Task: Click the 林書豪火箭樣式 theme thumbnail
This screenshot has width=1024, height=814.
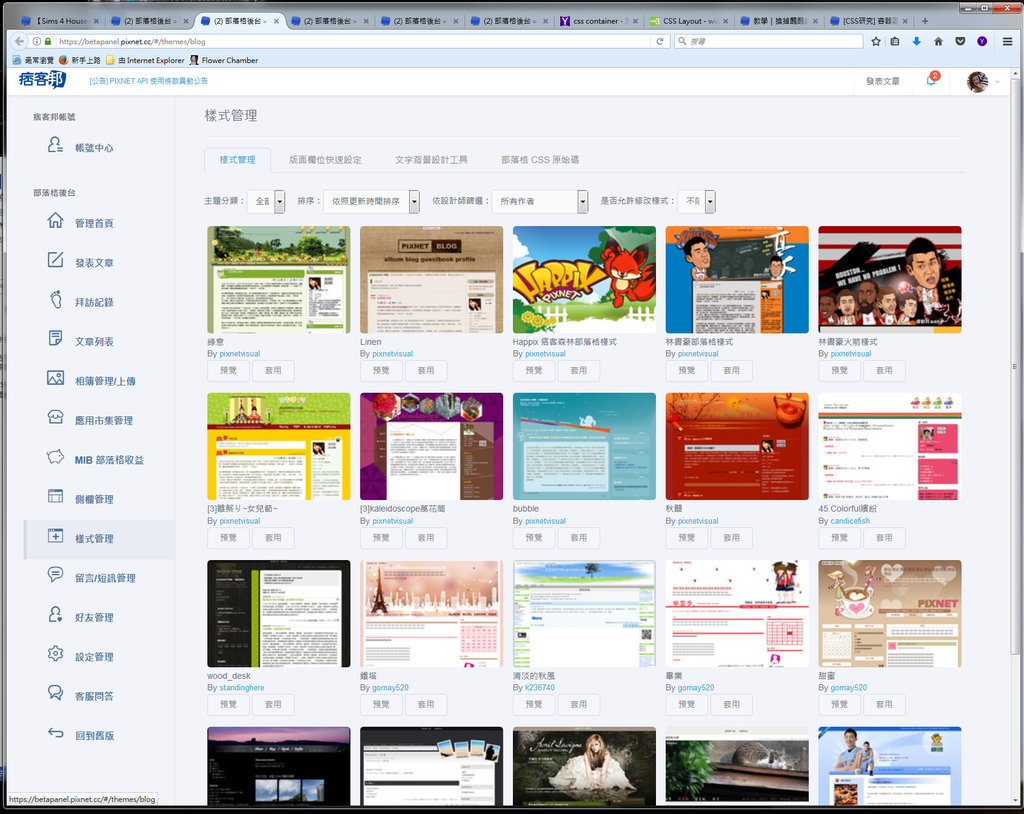Action: coord(889,280)
